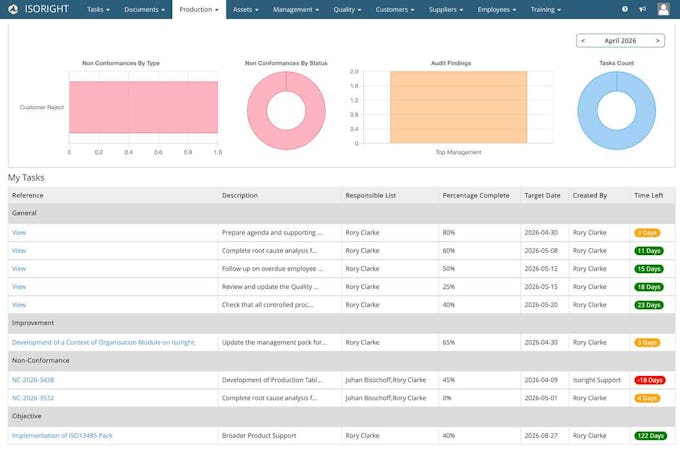This screenshot has height=450, width=680.
Task: Click the Isoright logo icon
Action: [x=13, y=9]
